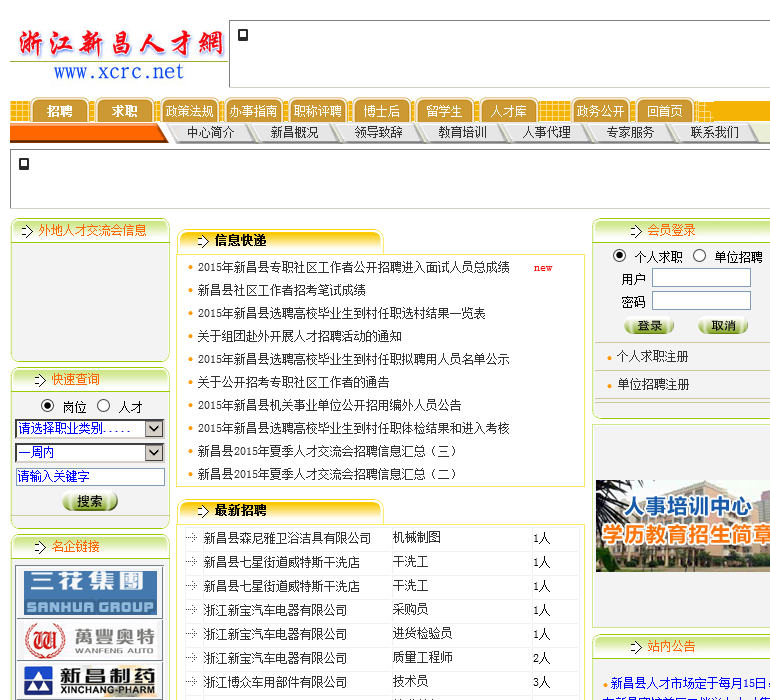This screenshot has height=700, width=770.
Task: Click the Xinchang Pharm logo
Action: (x=90, y=682)
